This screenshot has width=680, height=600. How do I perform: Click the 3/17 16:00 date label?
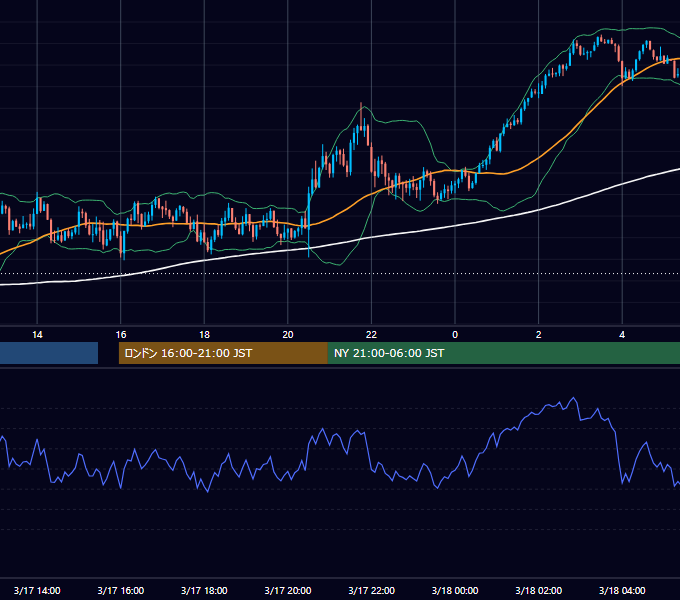click(121, 590)
